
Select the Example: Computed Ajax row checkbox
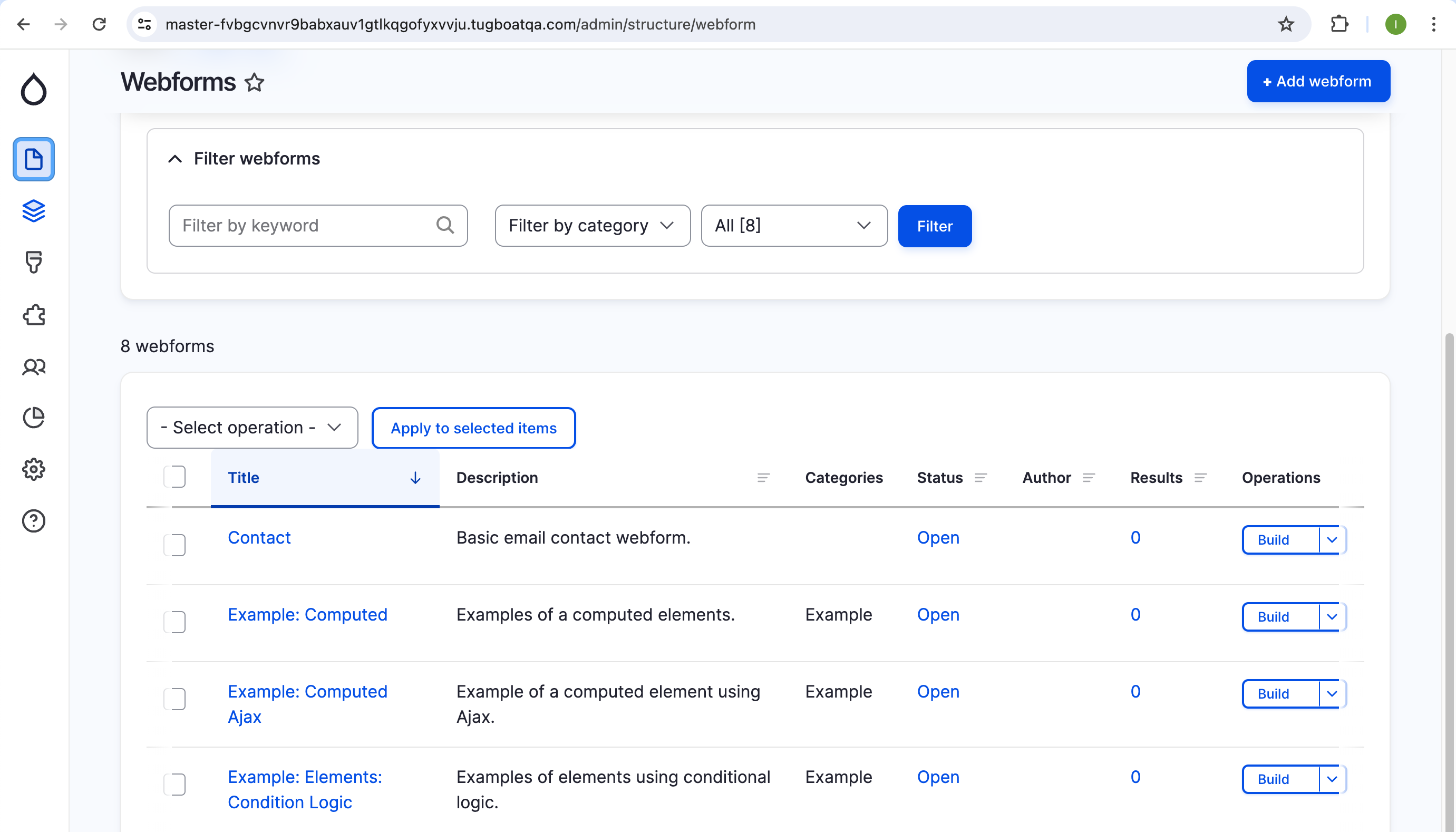point(174,698)
